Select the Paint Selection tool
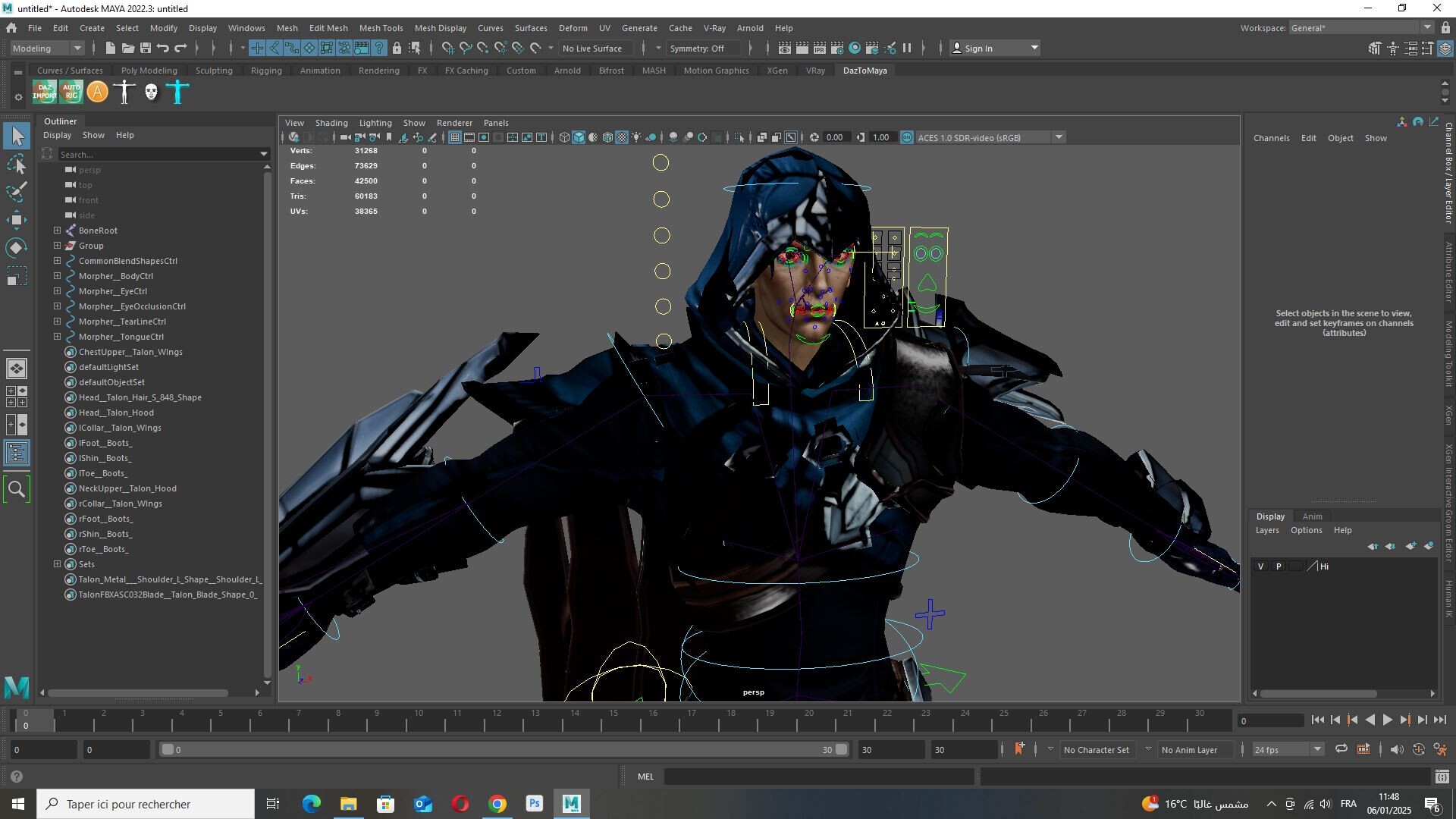This screenshot has width=1456, height=819. click(17, 193)
